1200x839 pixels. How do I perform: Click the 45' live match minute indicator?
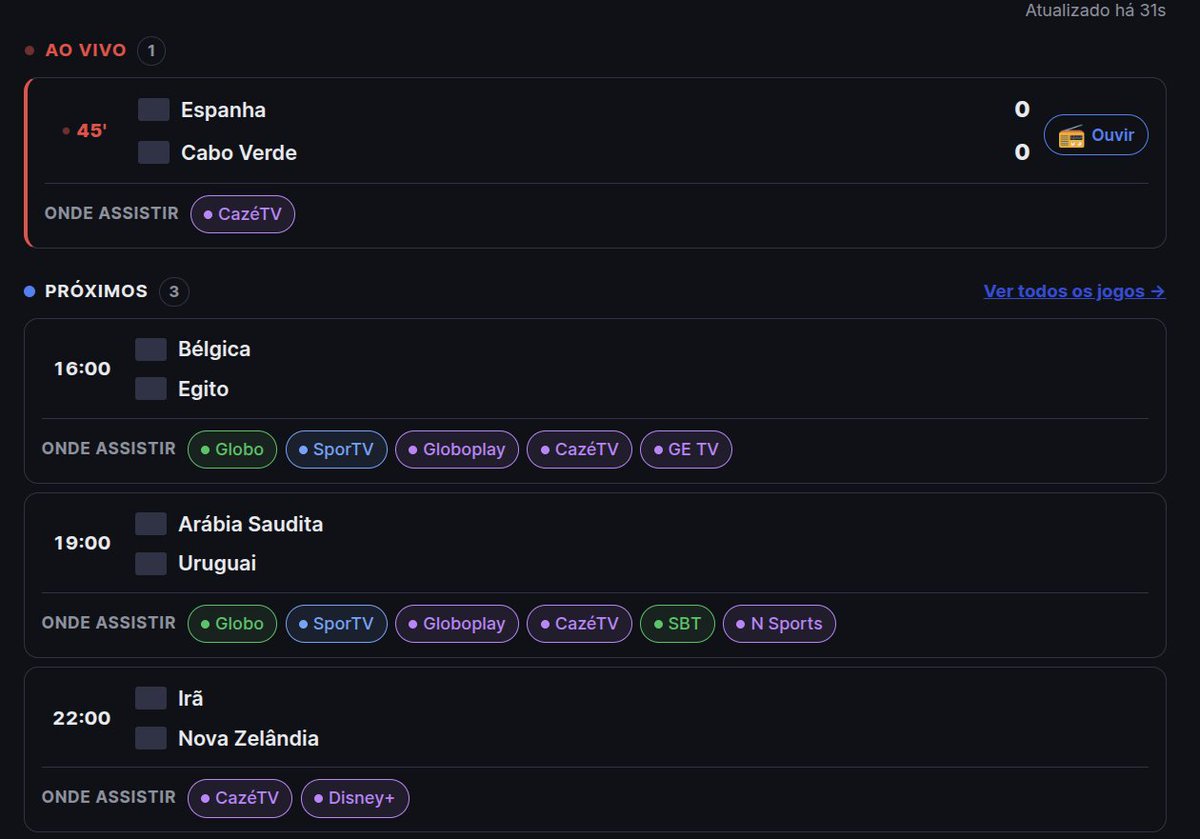pos(86,131)
